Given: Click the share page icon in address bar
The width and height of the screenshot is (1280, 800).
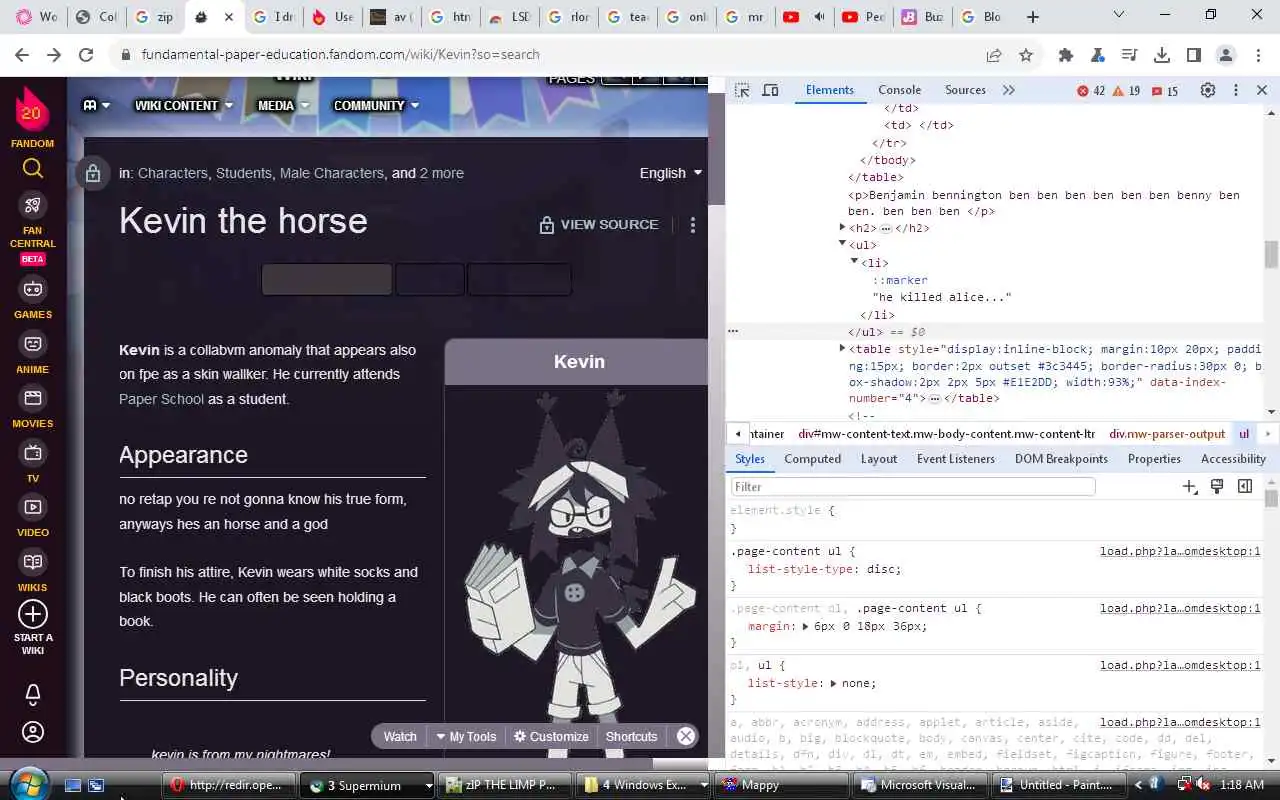Looking at the screenshot, I should click(x=994, y=55).
